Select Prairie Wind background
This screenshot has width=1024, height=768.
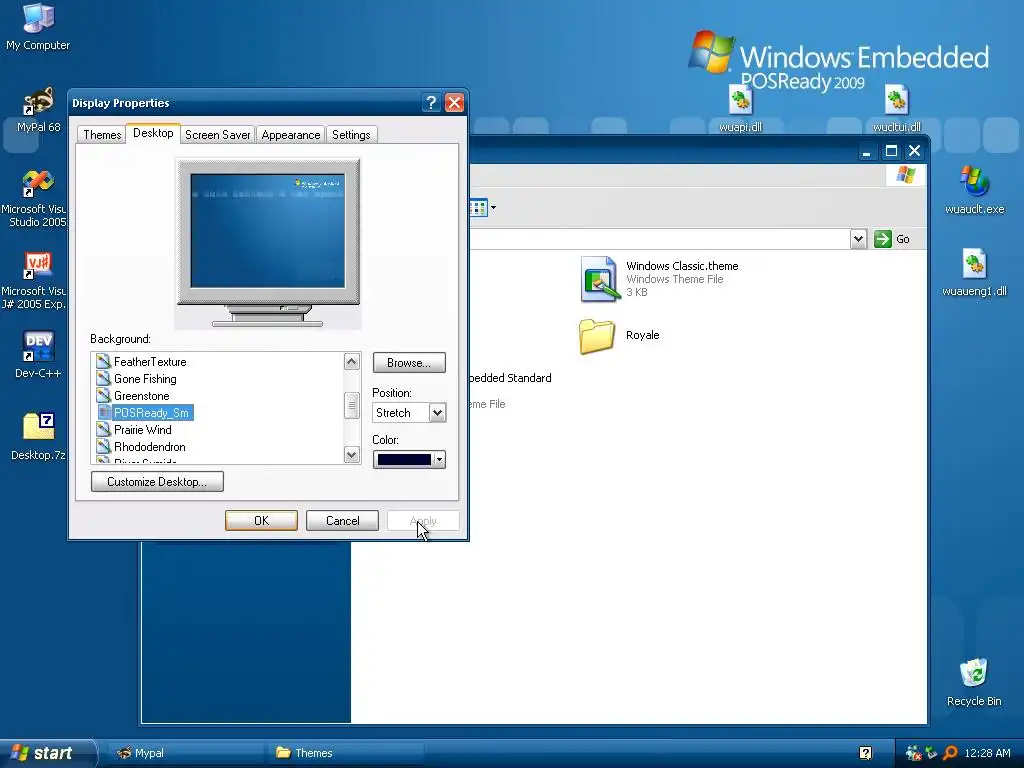[143, 430]
